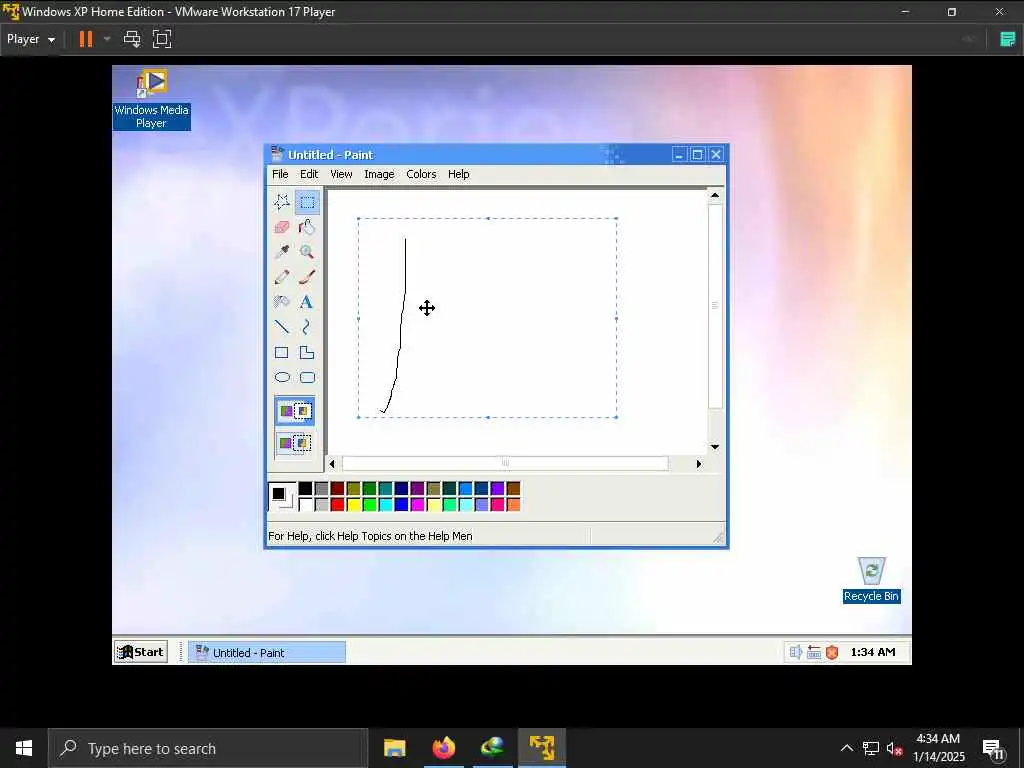This screenshot has height=768, width=1024.
Task: Select the Magnifier tool
Action: tap(307, 251)
